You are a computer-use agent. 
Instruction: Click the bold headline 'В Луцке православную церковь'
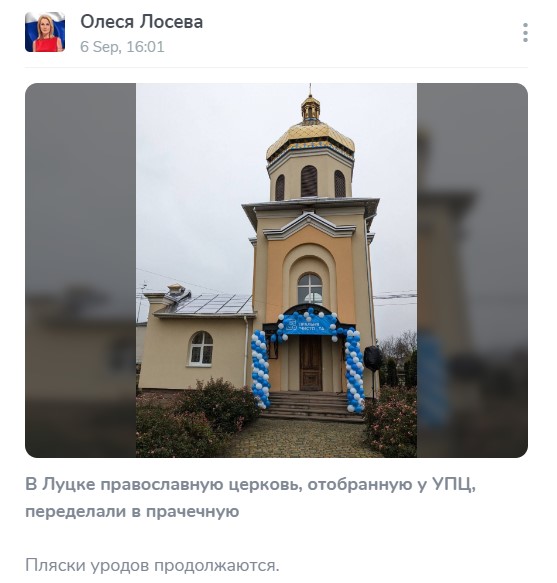point(164,485)
